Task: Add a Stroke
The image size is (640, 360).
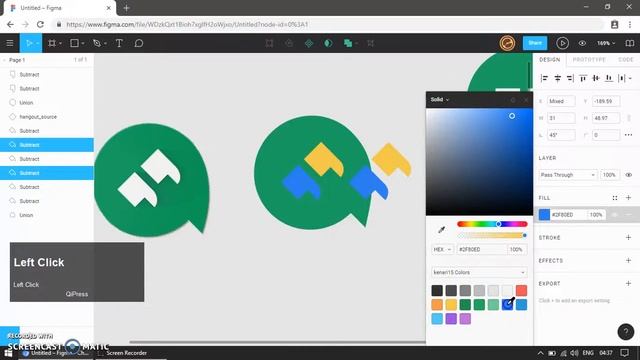Action: click(629, 238)
